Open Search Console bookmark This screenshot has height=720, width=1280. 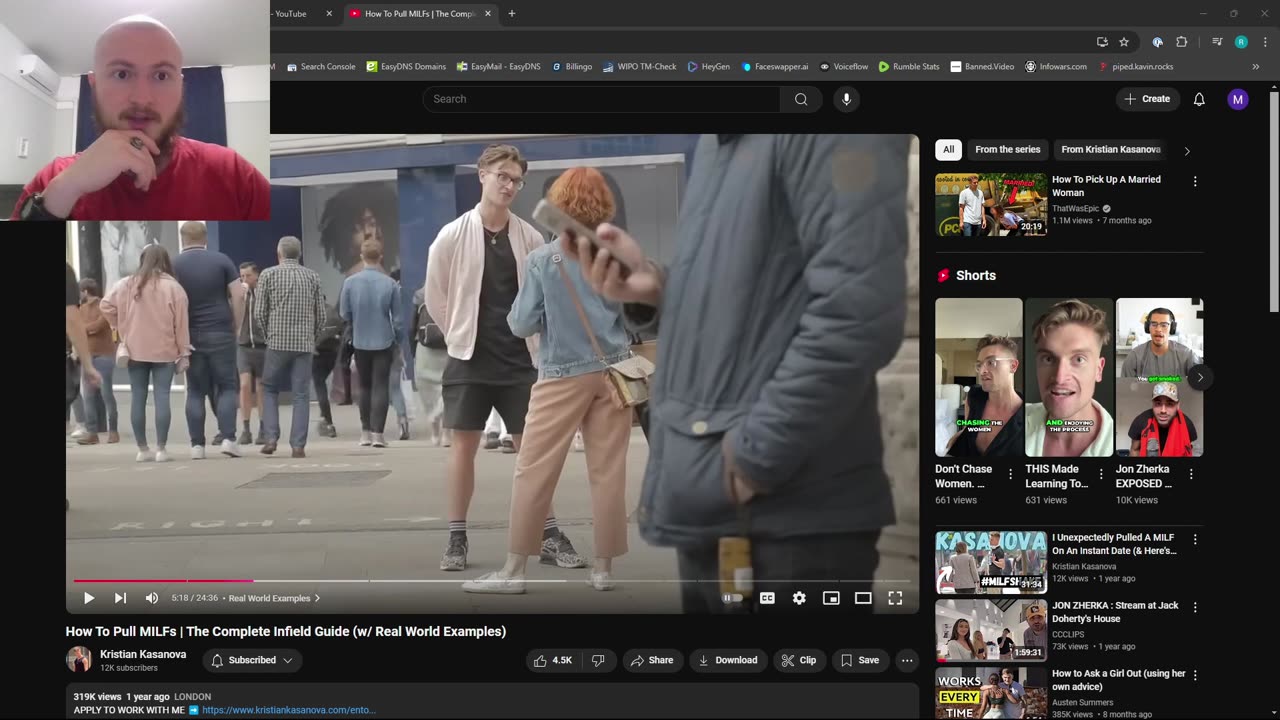[321, 66]
